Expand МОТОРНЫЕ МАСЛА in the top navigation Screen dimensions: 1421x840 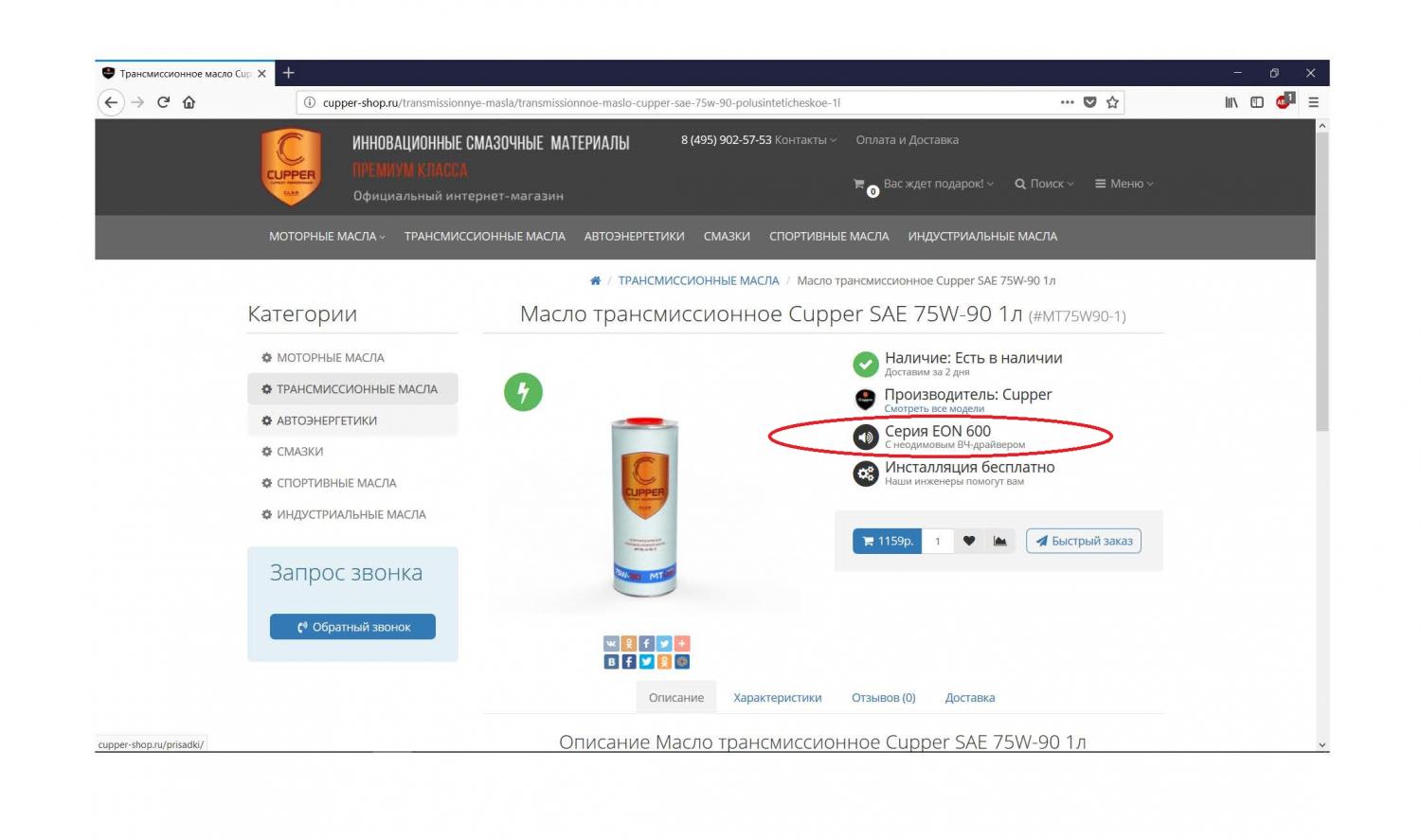click(327, 237)
